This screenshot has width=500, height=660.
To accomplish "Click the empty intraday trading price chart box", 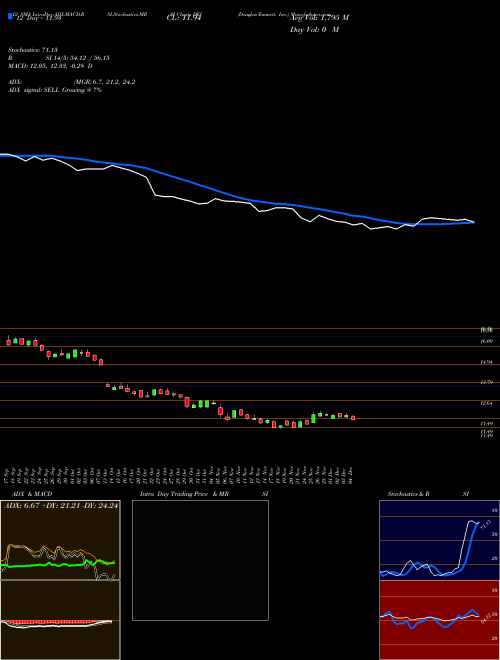I will (200, 560).
